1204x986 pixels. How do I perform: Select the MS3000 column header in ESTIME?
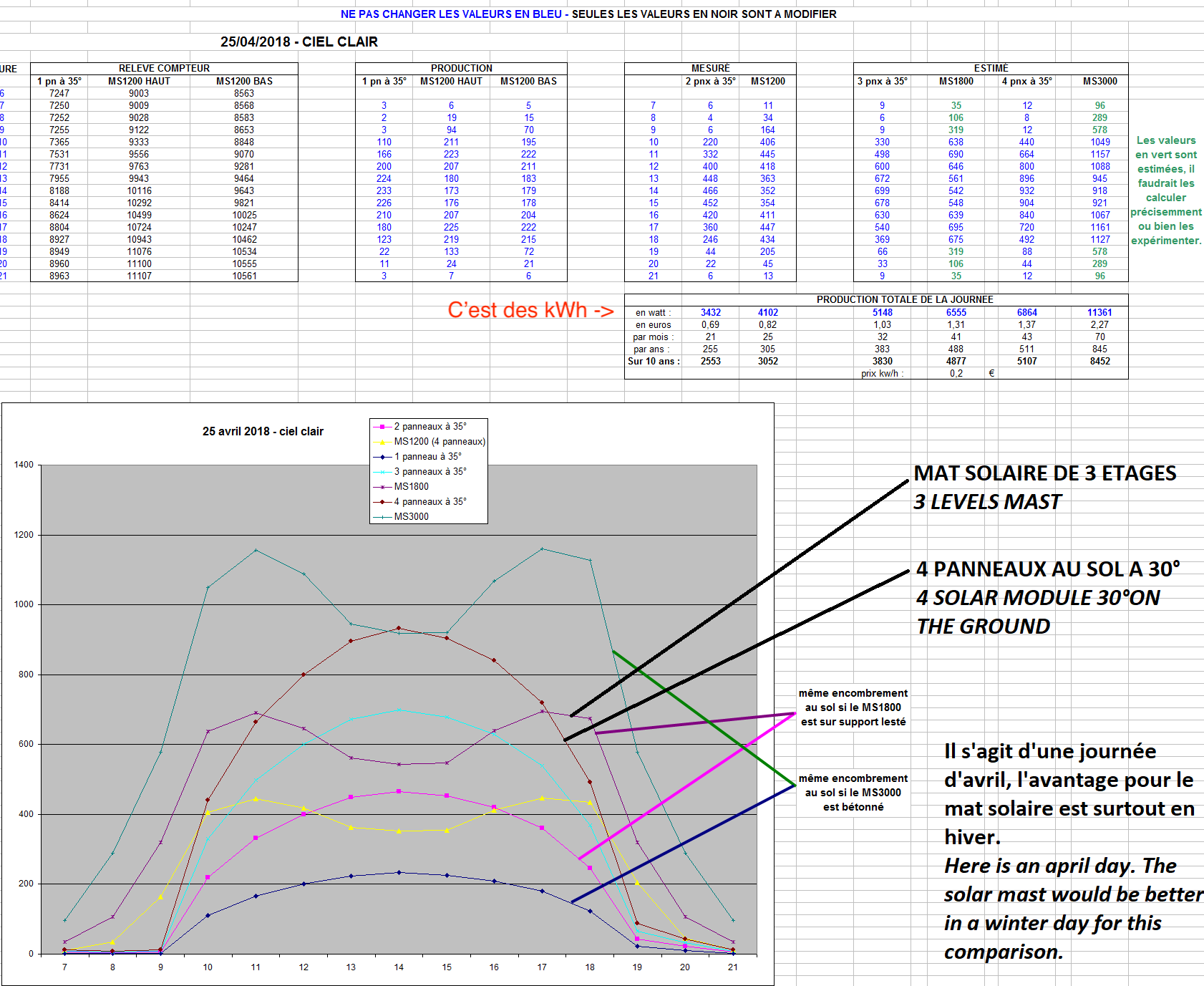tap(1099, 81)
